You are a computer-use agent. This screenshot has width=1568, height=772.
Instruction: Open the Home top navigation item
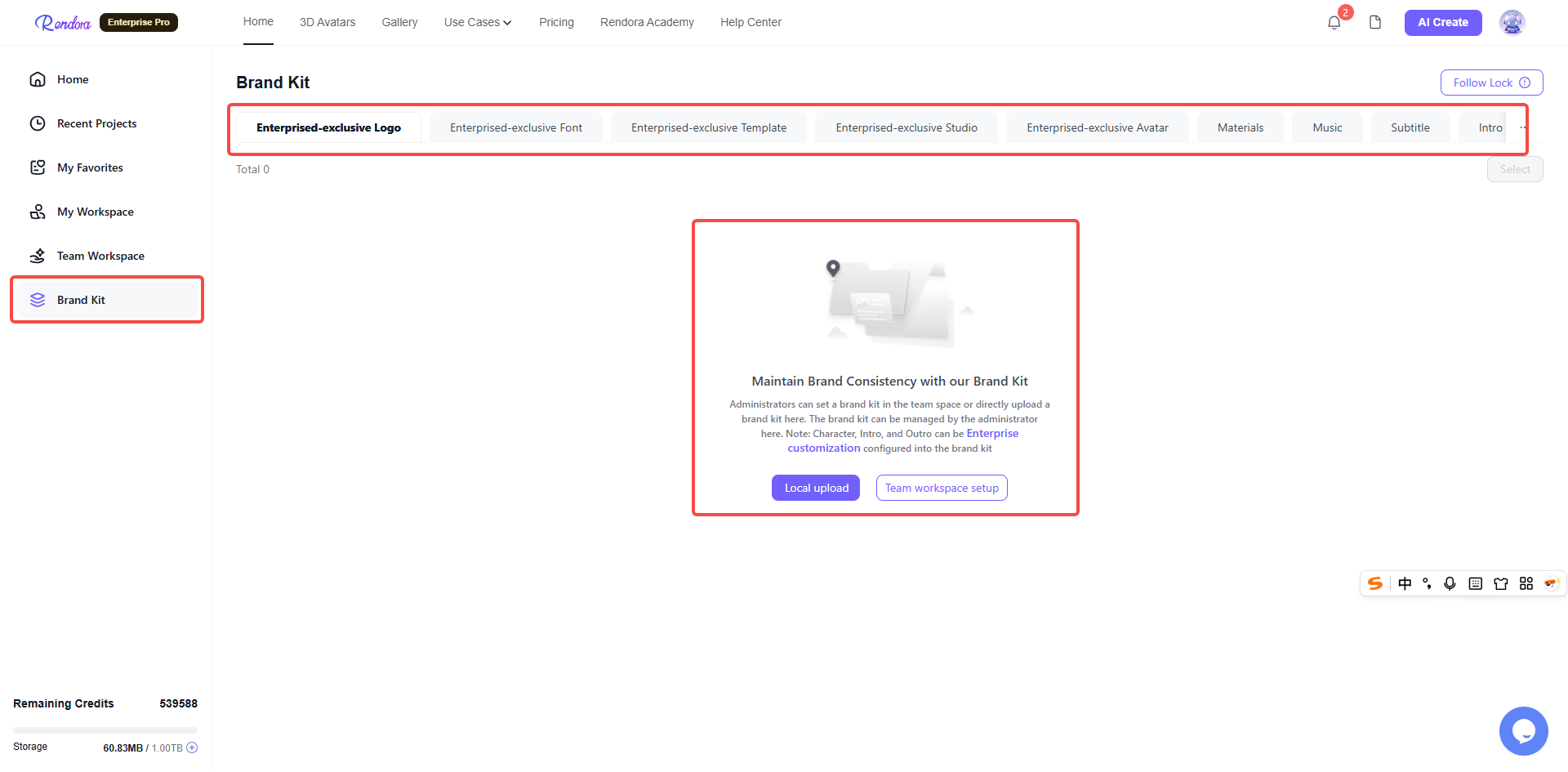pos(258,21)
